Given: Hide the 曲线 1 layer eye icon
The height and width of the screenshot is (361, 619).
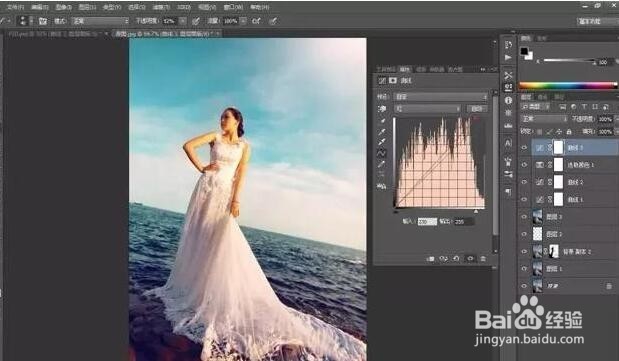Looking at the screenshot, I should tap(524, 199).
